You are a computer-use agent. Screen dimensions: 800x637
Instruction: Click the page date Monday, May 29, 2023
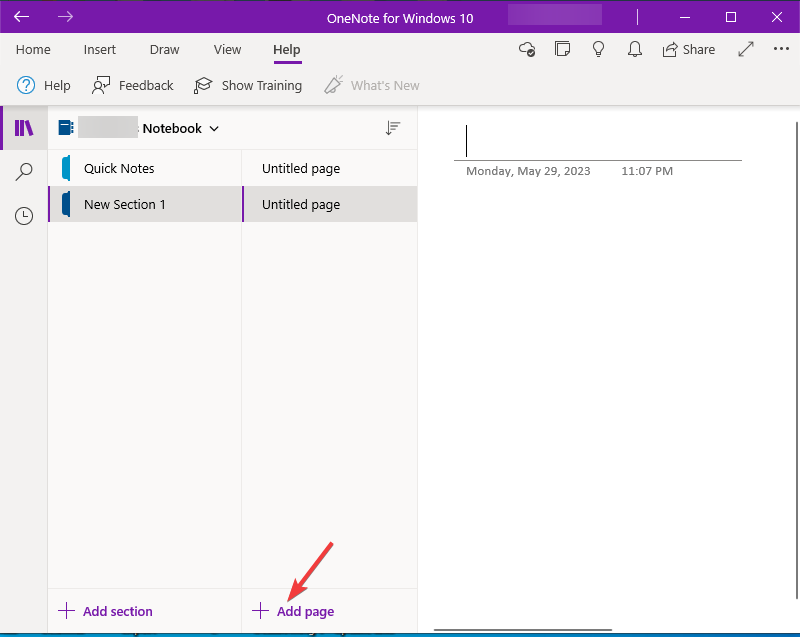pyautogui.click(x=528, y=171)
